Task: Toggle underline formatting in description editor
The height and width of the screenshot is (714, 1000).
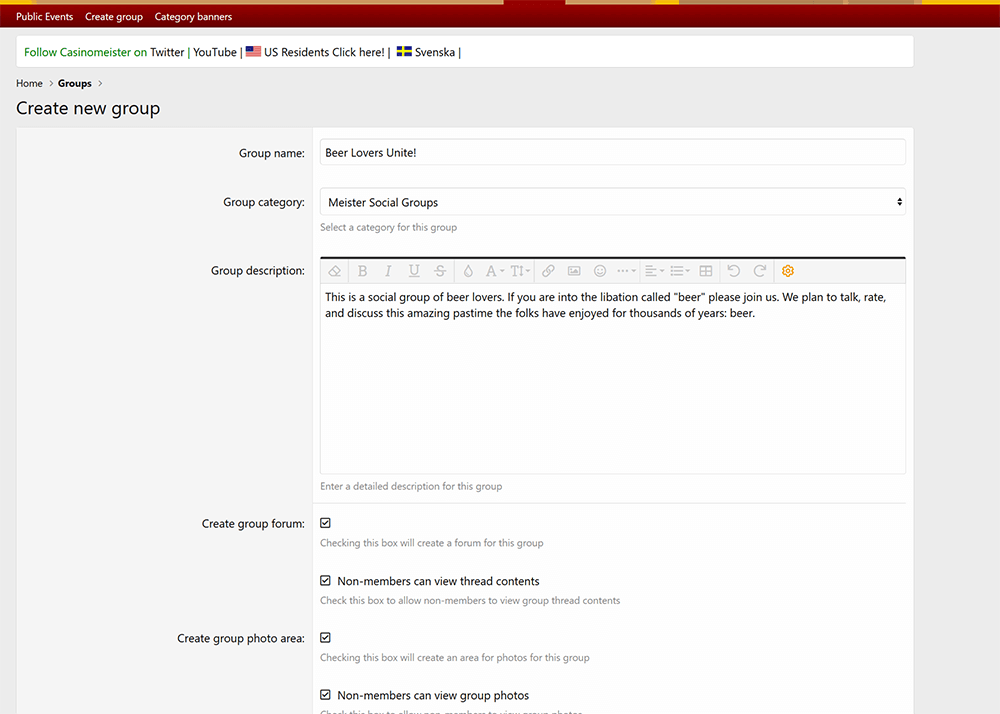Action: coord(414,271)
